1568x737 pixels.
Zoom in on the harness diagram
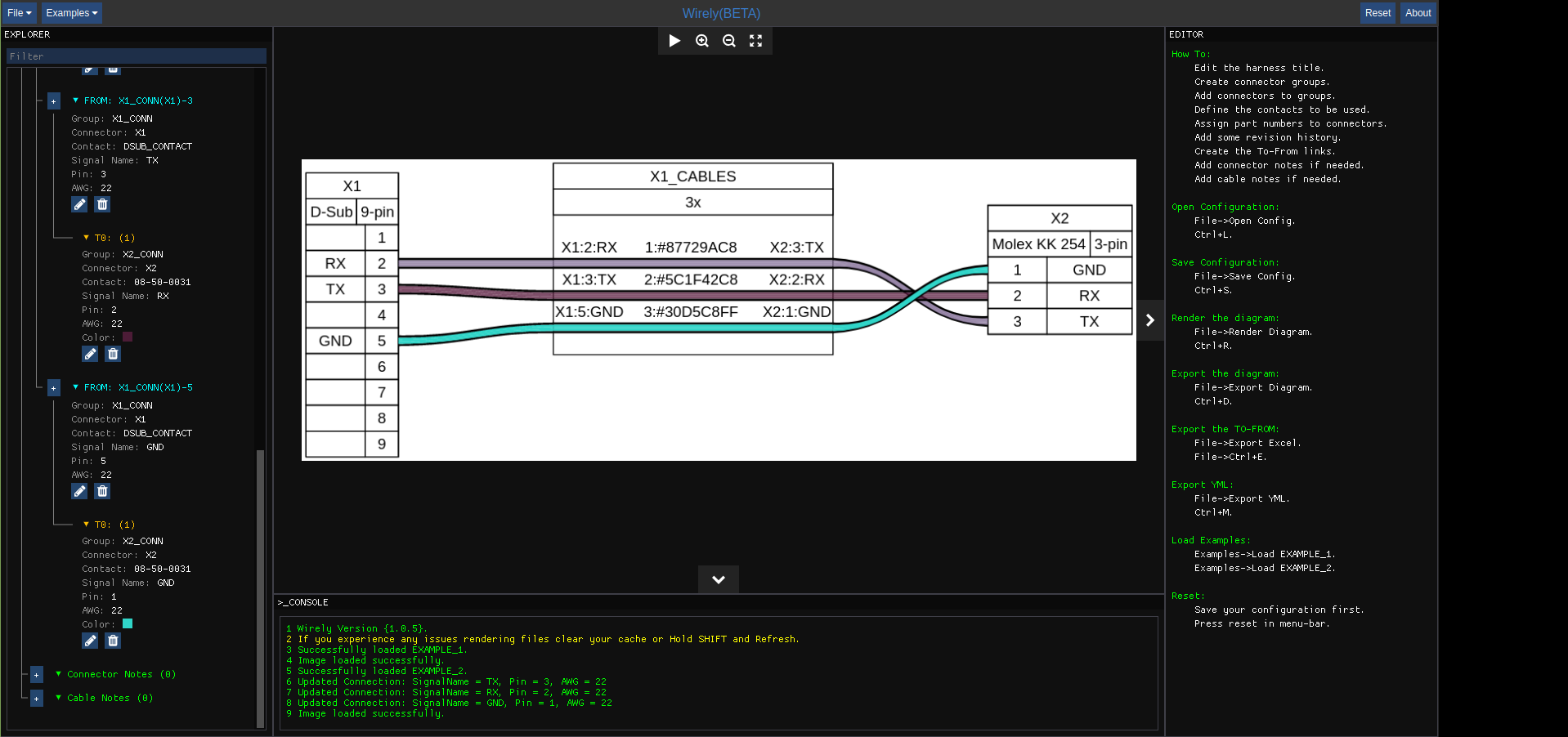point(701,41)
